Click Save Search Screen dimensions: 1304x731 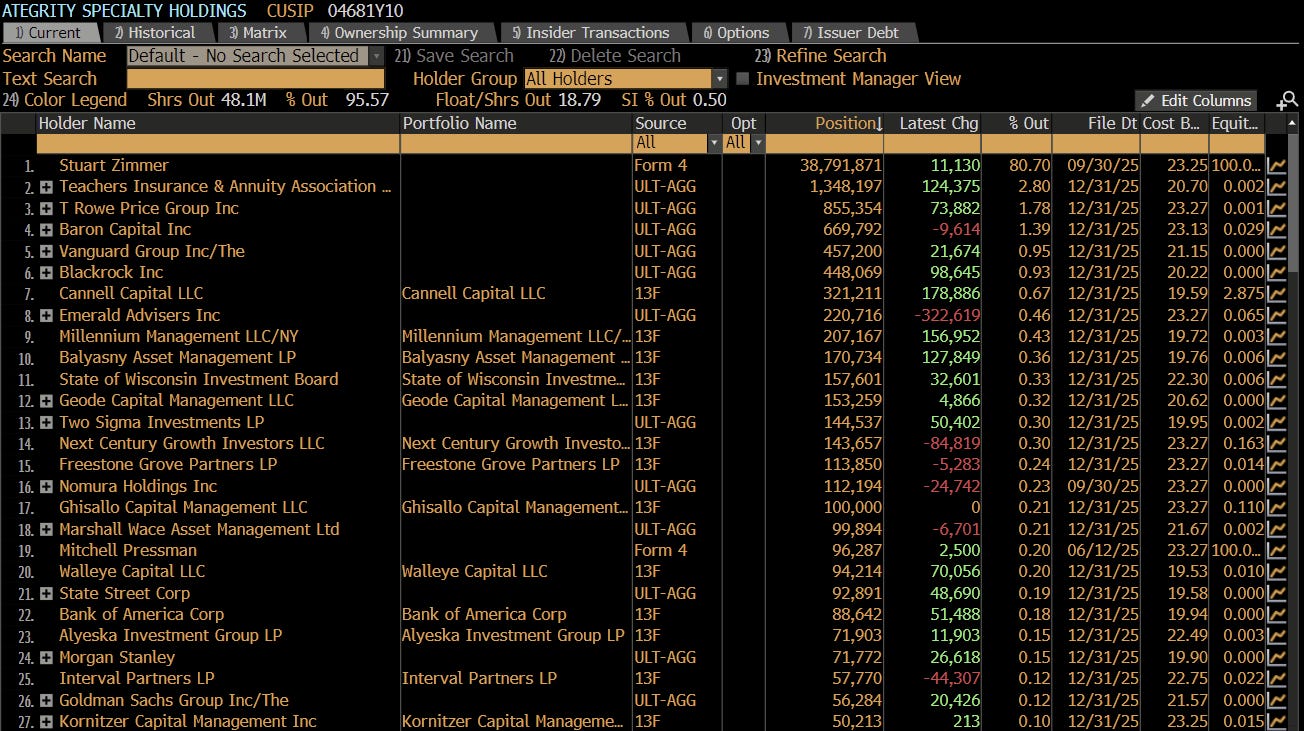pyautogui.click(x=453, y=57)
